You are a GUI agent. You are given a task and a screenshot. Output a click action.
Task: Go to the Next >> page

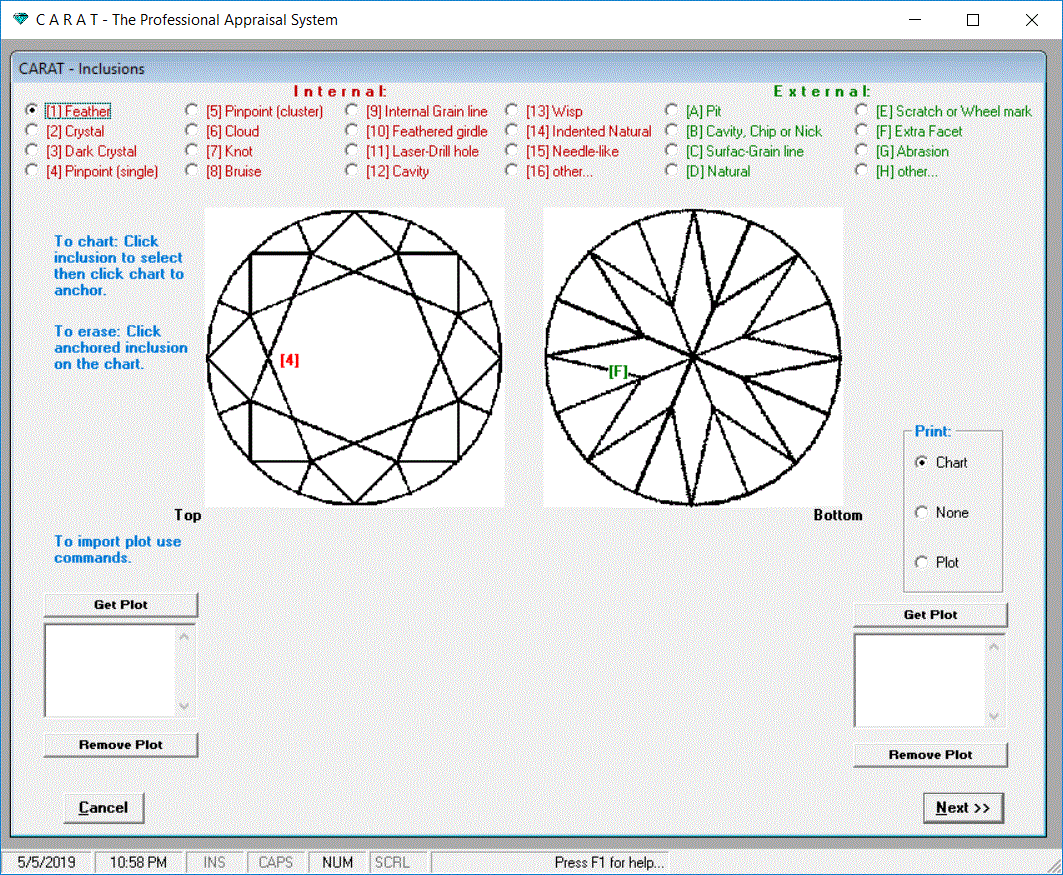[962, 808]
